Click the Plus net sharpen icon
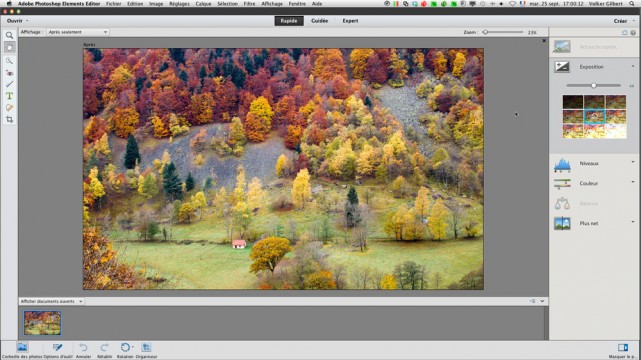This screenshot has width=641, height=360. [x=562, y=223]
